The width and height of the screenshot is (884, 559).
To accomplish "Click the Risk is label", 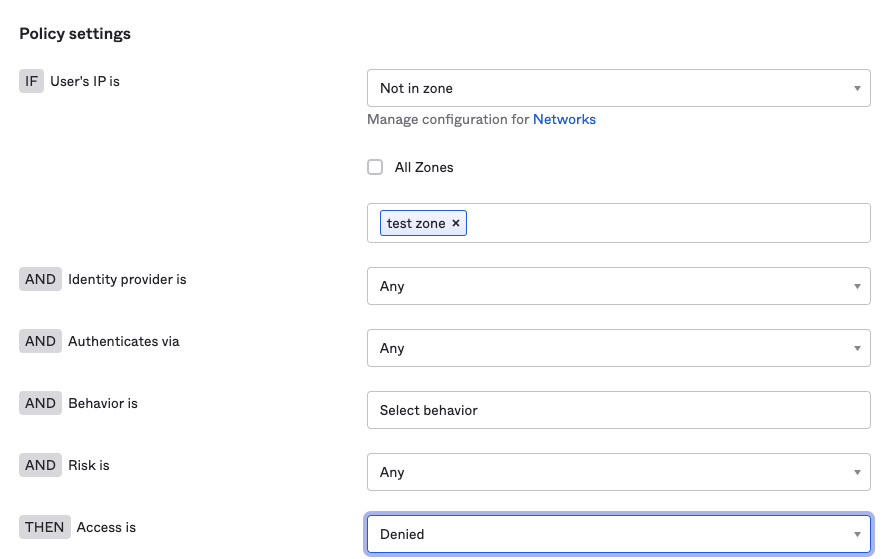I will (89, 465).
